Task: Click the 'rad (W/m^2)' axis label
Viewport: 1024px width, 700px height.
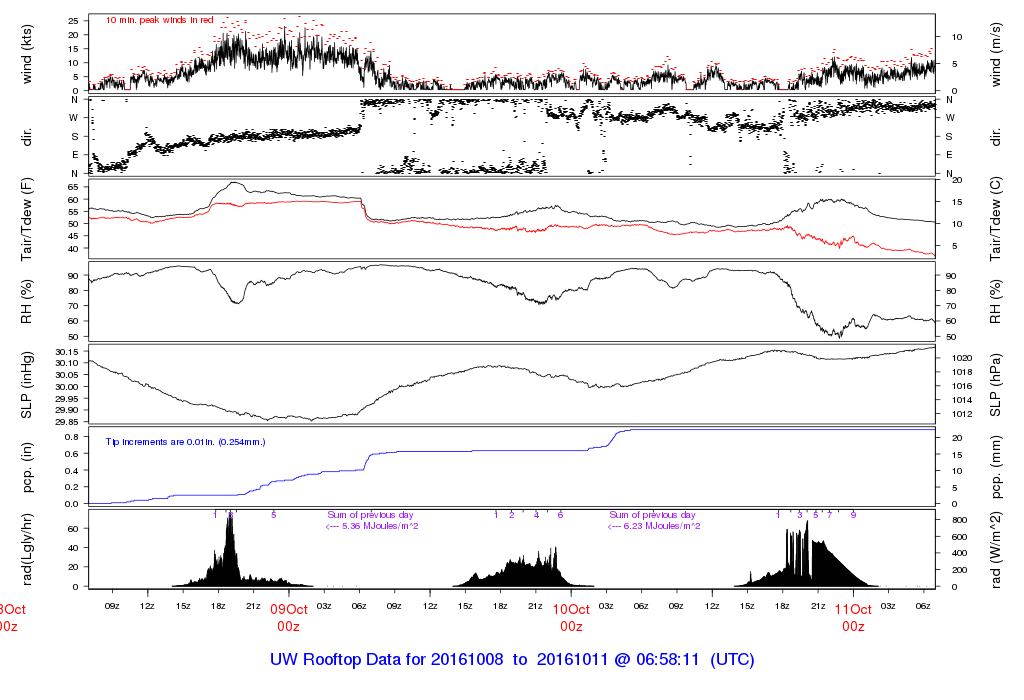Action: [995, 550]
